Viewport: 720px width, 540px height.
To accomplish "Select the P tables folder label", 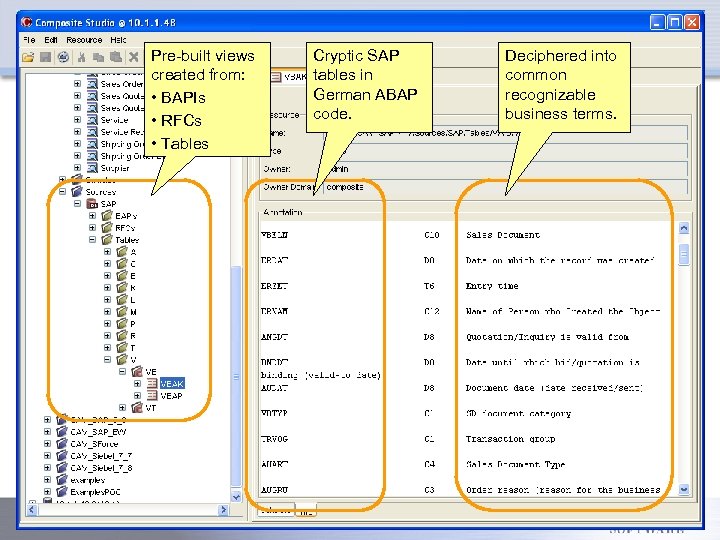I will pos(133,323).
